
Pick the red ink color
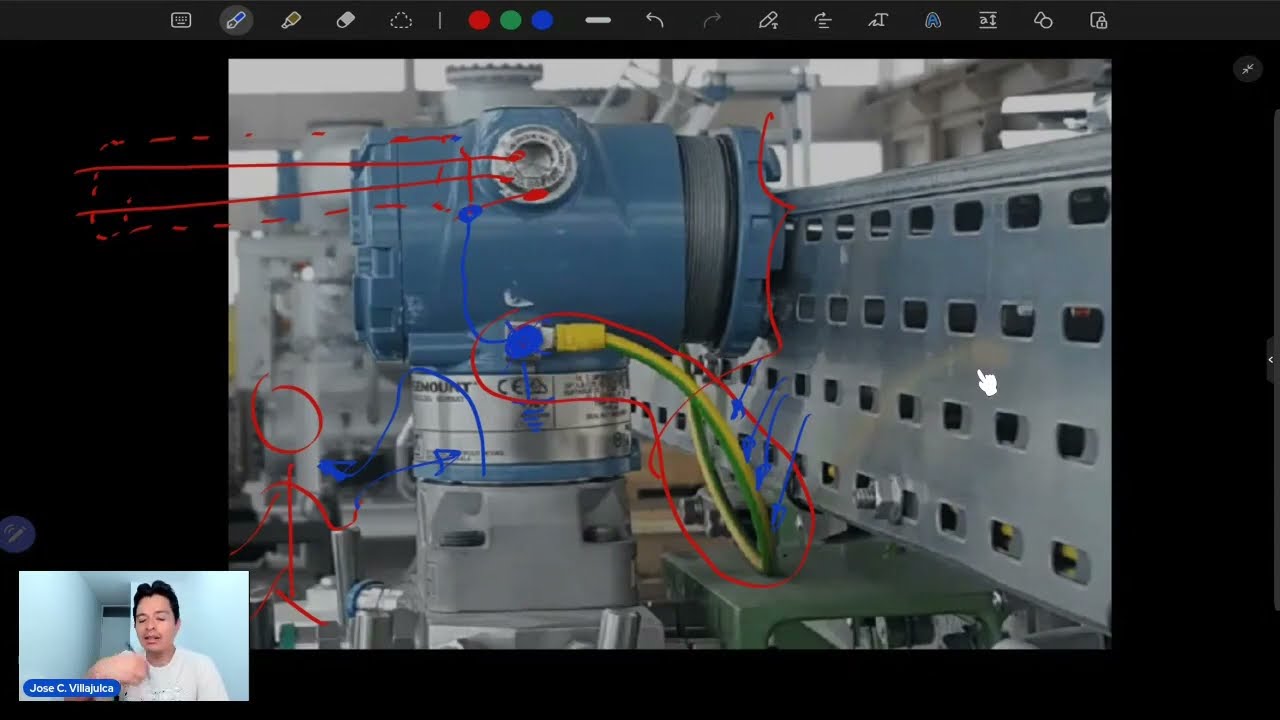click(x=479, y=20)
